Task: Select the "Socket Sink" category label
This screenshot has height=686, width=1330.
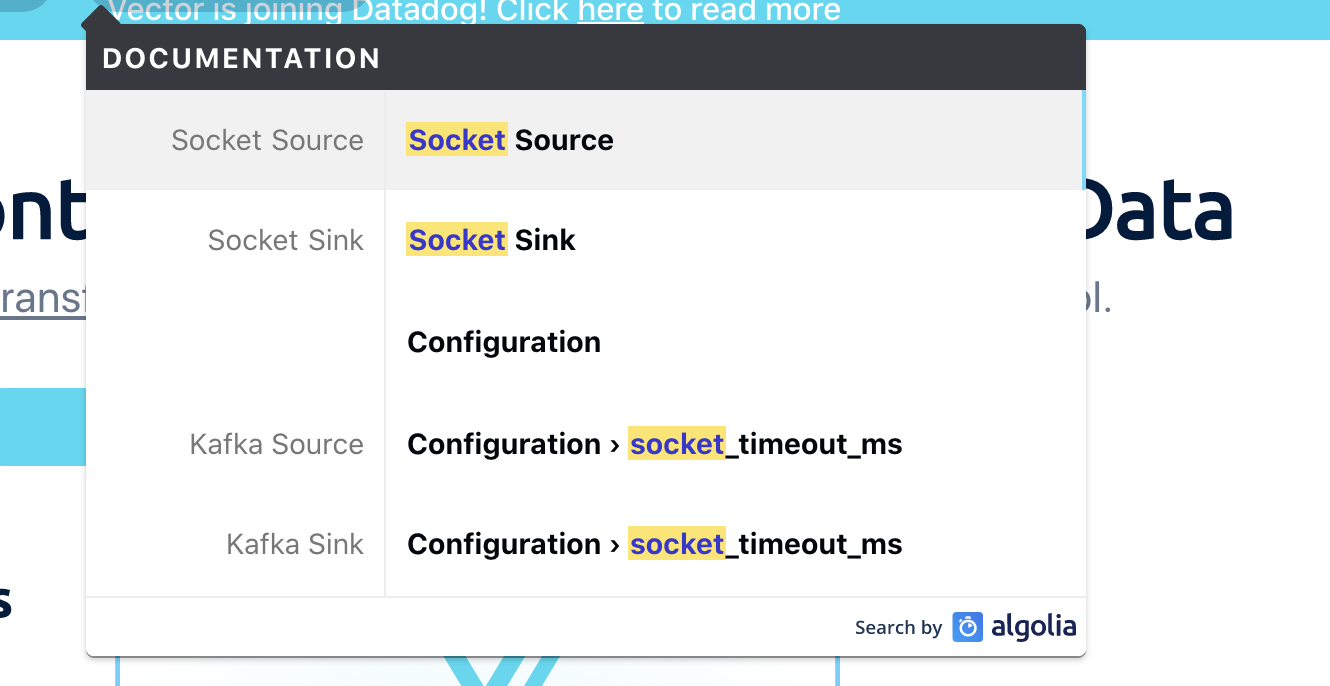Action: point(285,240)
